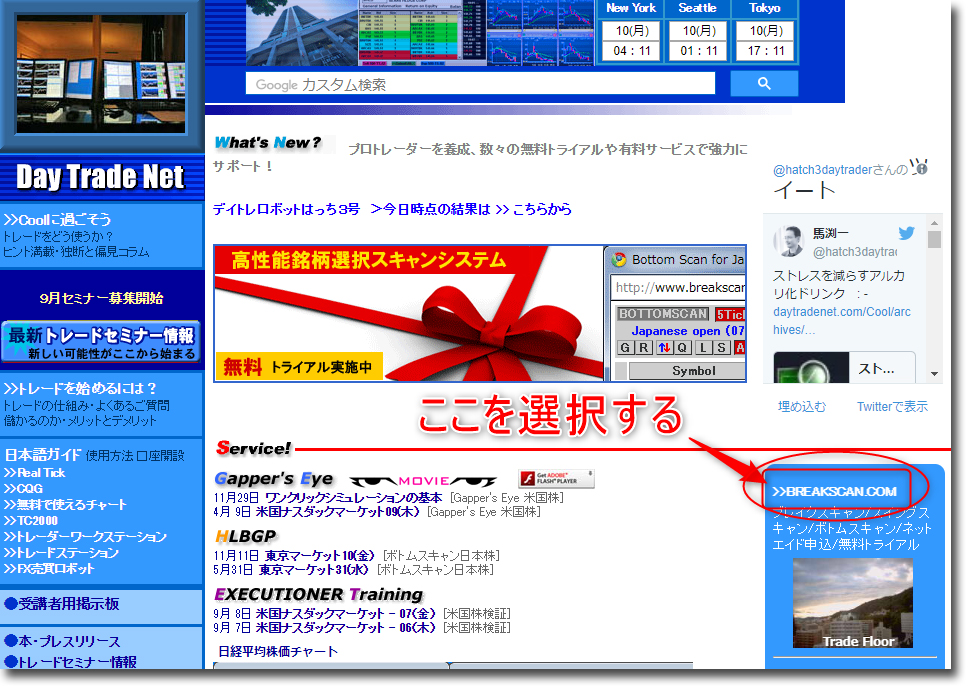Click the Seattle clock display
The height and width of the screenshot is (686, 968).
(699, 41)
